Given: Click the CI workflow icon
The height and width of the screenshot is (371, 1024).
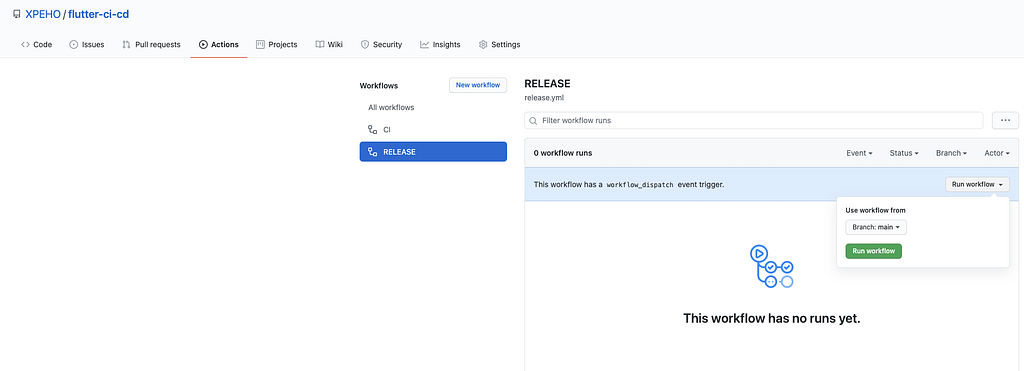Looking at the screenshot, I should click(372, 129).
